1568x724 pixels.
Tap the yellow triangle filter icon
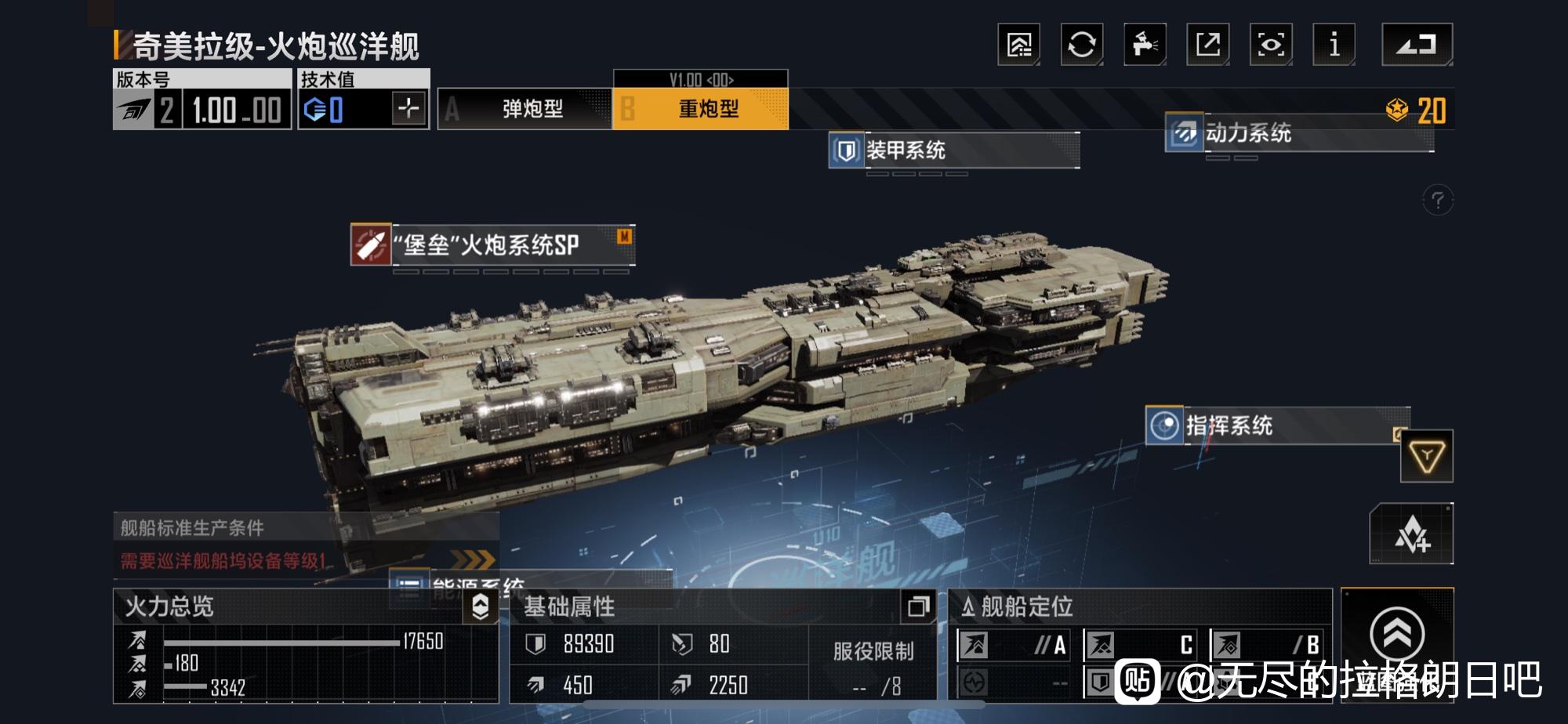[x=1427, y=456]
